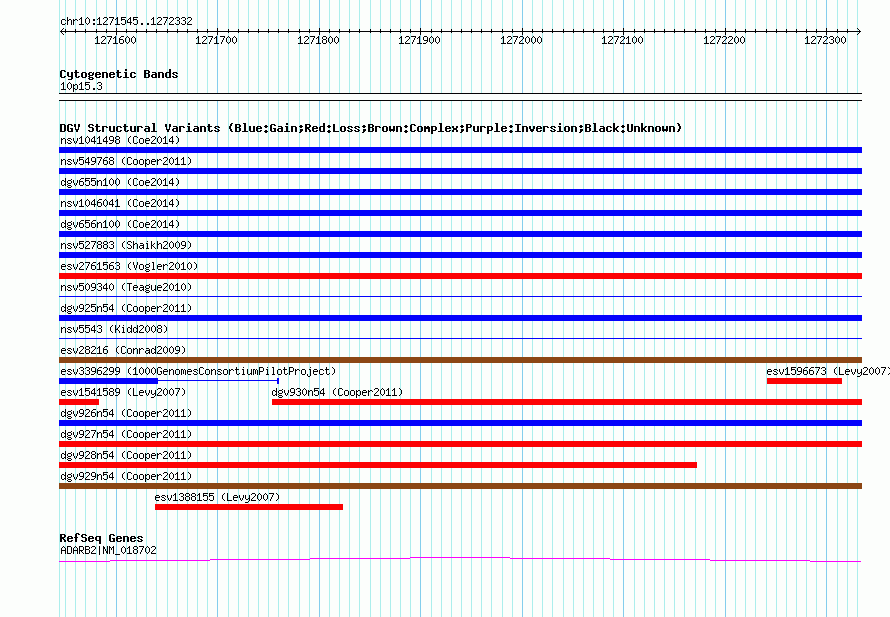The image size is (890, 617).
Task: Click the nsv1041498 (Coe2014) variant label
Action: point(120,140)
